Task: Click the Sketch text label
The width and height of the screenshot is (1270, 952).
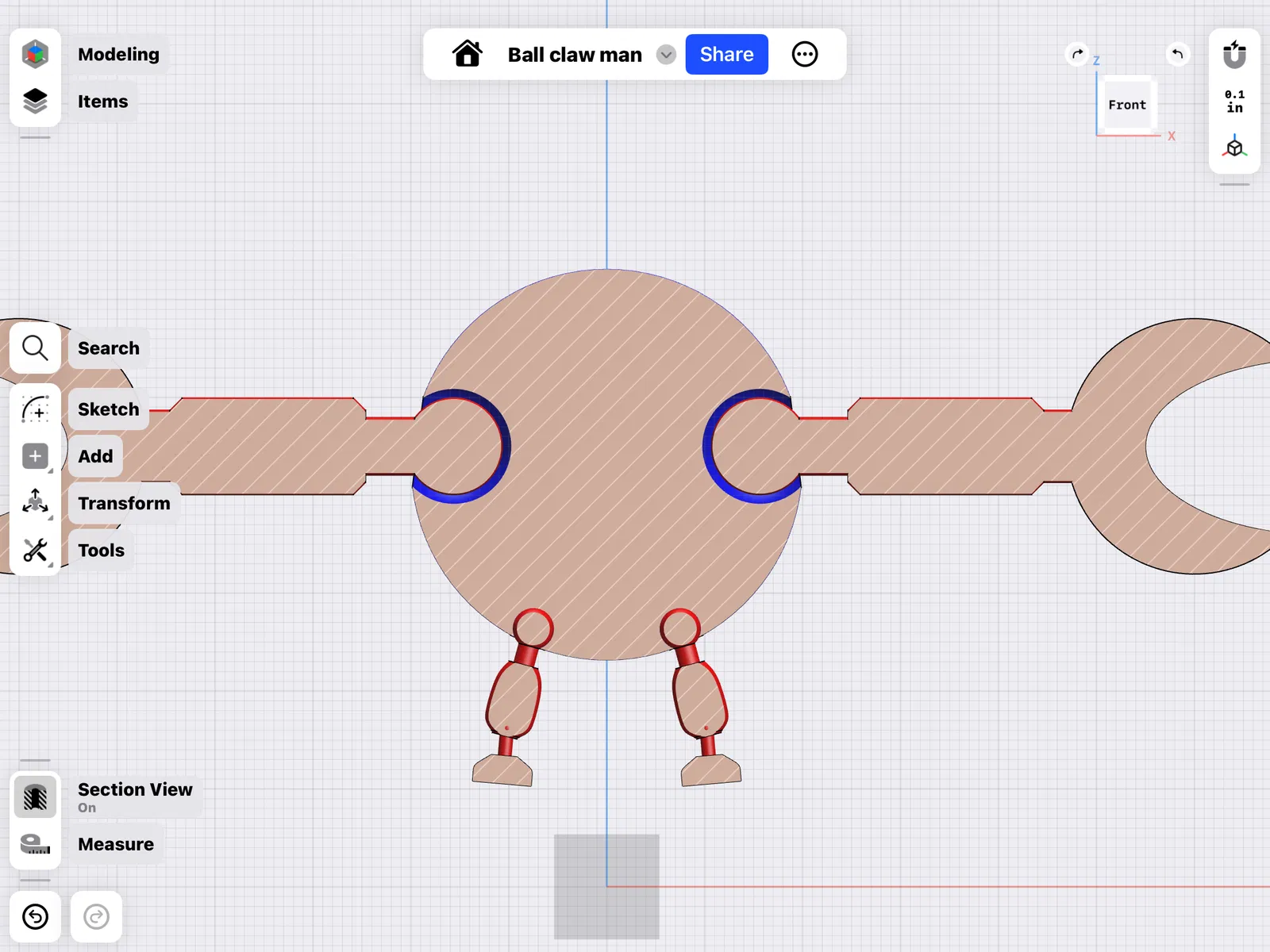Action: [x=109, y=409]
